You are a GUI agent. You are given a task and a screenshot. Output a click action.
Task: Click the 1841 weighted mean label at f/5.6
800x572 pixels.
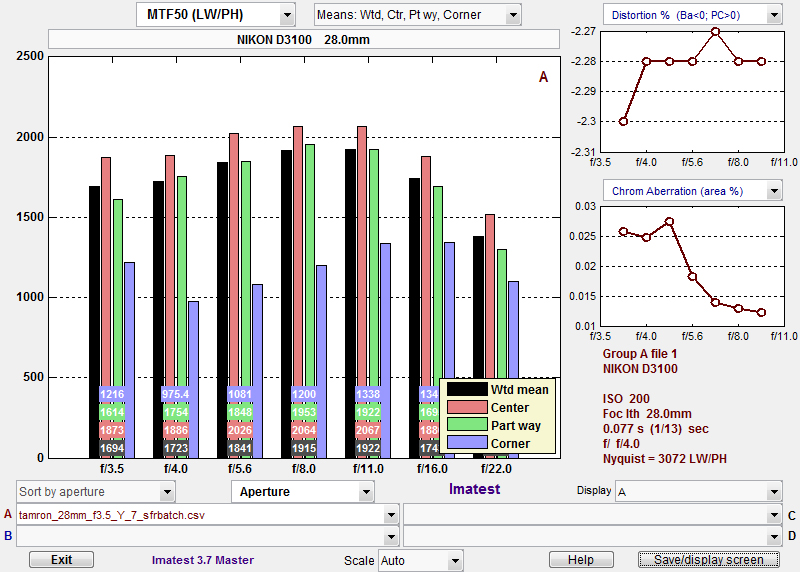pos(240,449)
